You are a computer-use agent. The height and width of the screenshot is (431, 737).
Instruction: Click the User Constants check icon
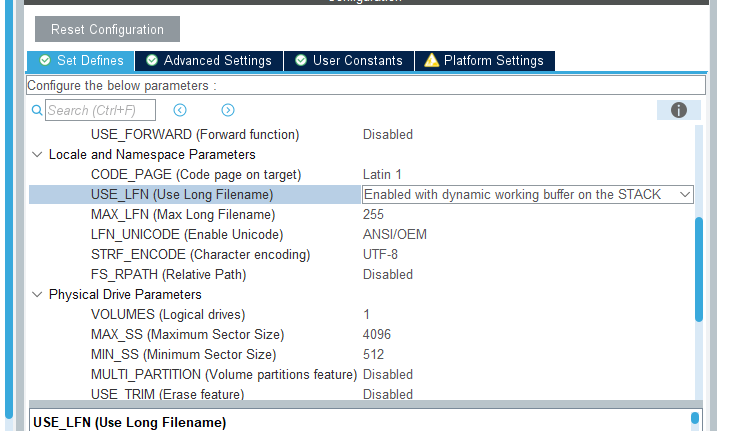(300, 61)
